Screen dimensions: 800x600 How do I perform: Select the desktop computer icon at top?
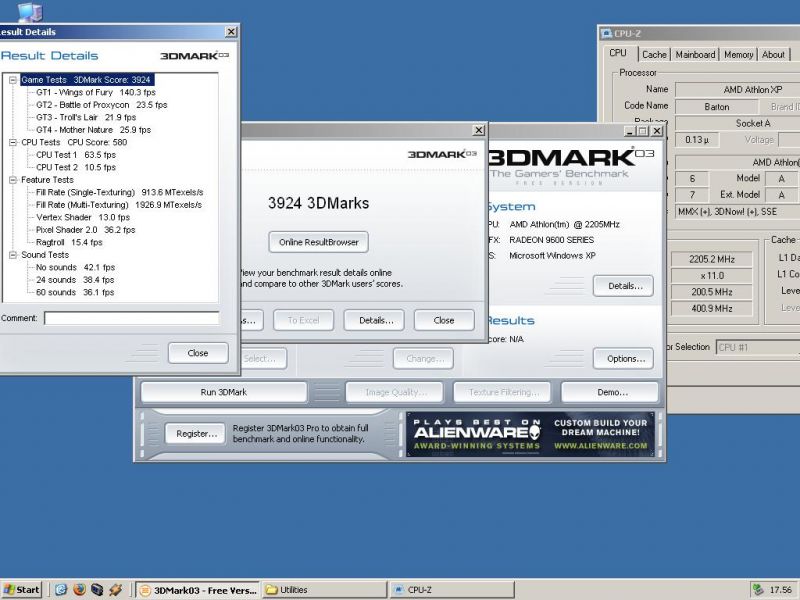pos(30,11)
